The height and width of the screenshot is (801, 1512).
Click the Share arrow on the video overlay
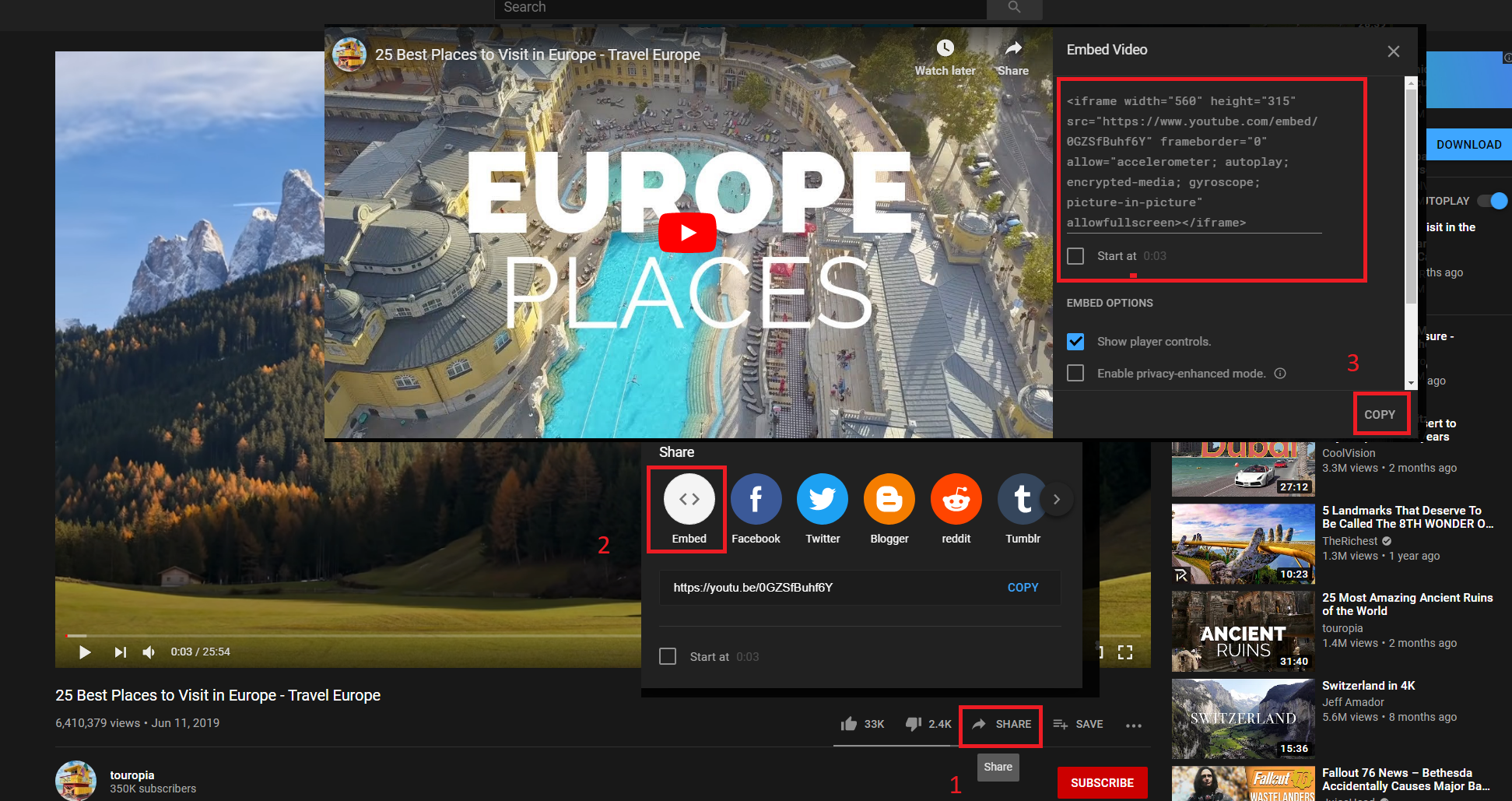[1012, 47]
